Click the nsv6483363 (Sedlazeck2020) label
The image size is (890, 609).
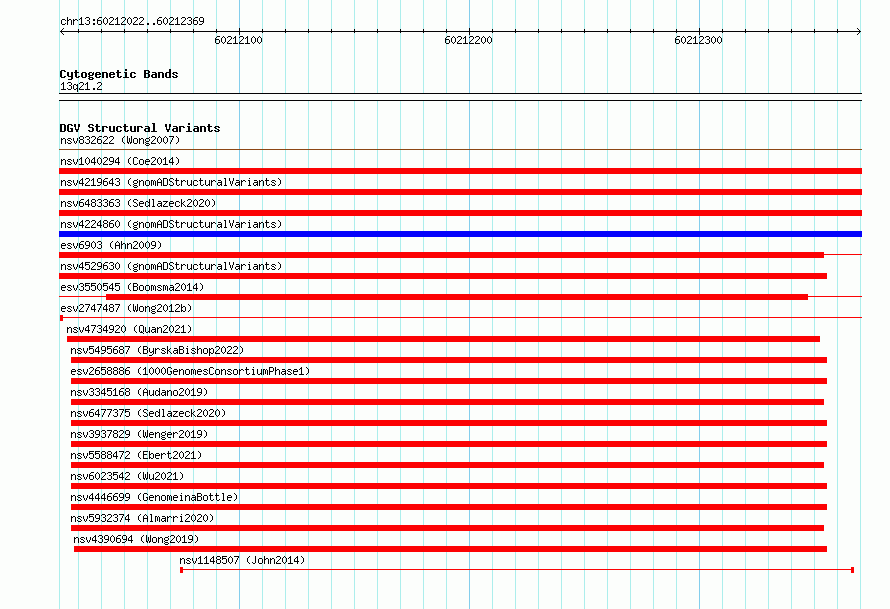[x=138, y=203]
